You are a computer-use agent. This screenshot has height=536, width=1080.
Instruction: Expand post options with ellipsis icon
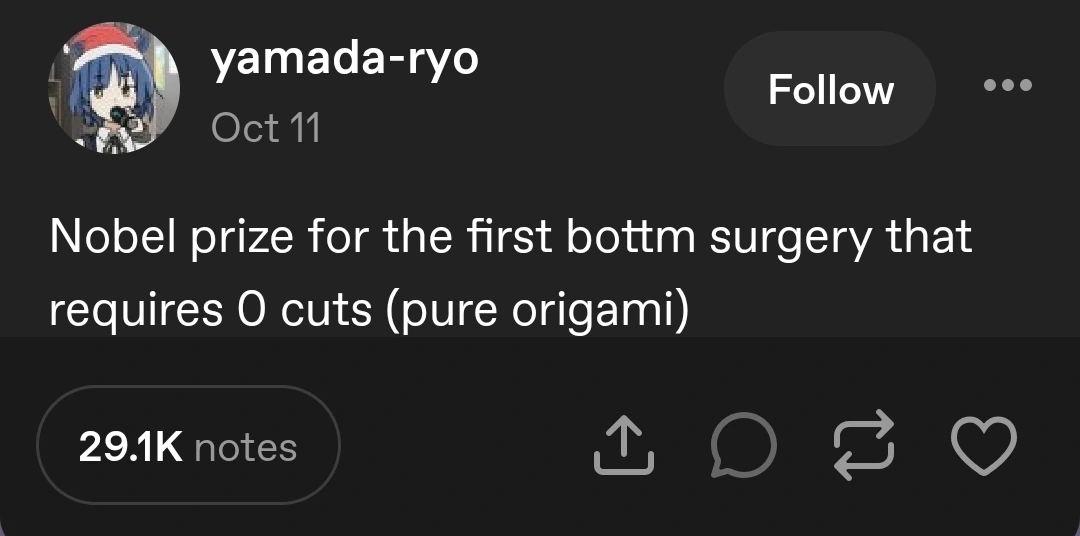(x=1007, y=86)
